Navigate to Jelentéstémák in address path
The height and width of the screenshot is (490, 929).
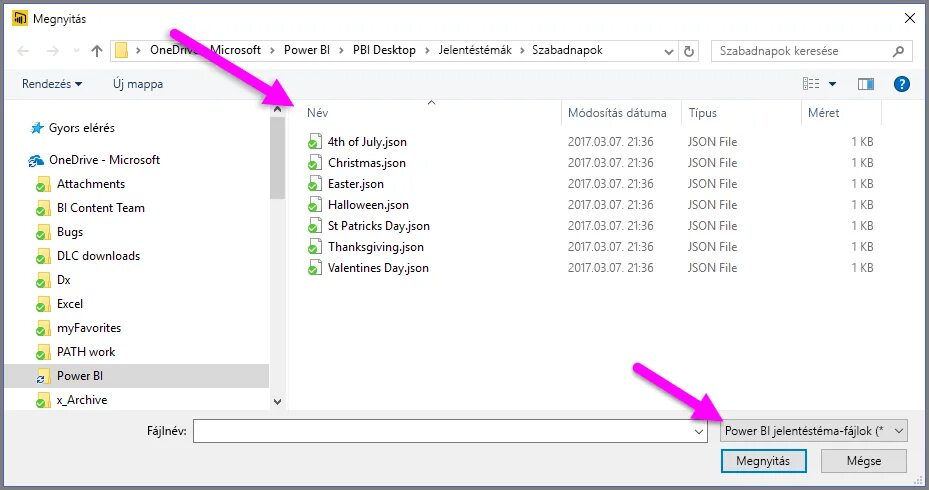click(x=475, y=50)
